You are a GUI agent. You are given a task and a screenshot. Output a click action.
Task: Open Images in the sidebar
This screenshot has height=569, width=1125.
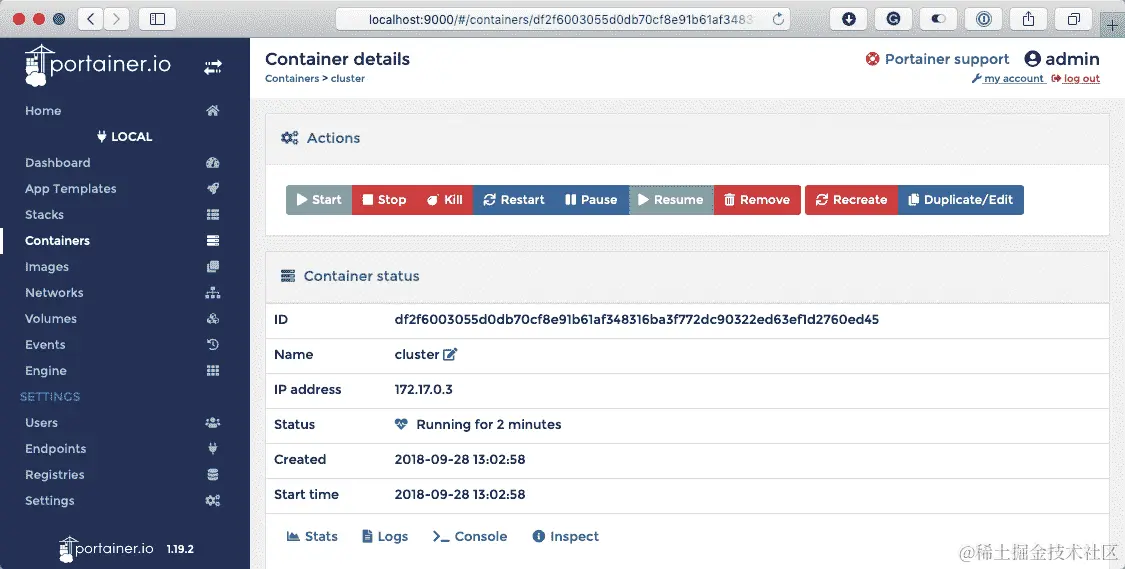pos(47,267)
